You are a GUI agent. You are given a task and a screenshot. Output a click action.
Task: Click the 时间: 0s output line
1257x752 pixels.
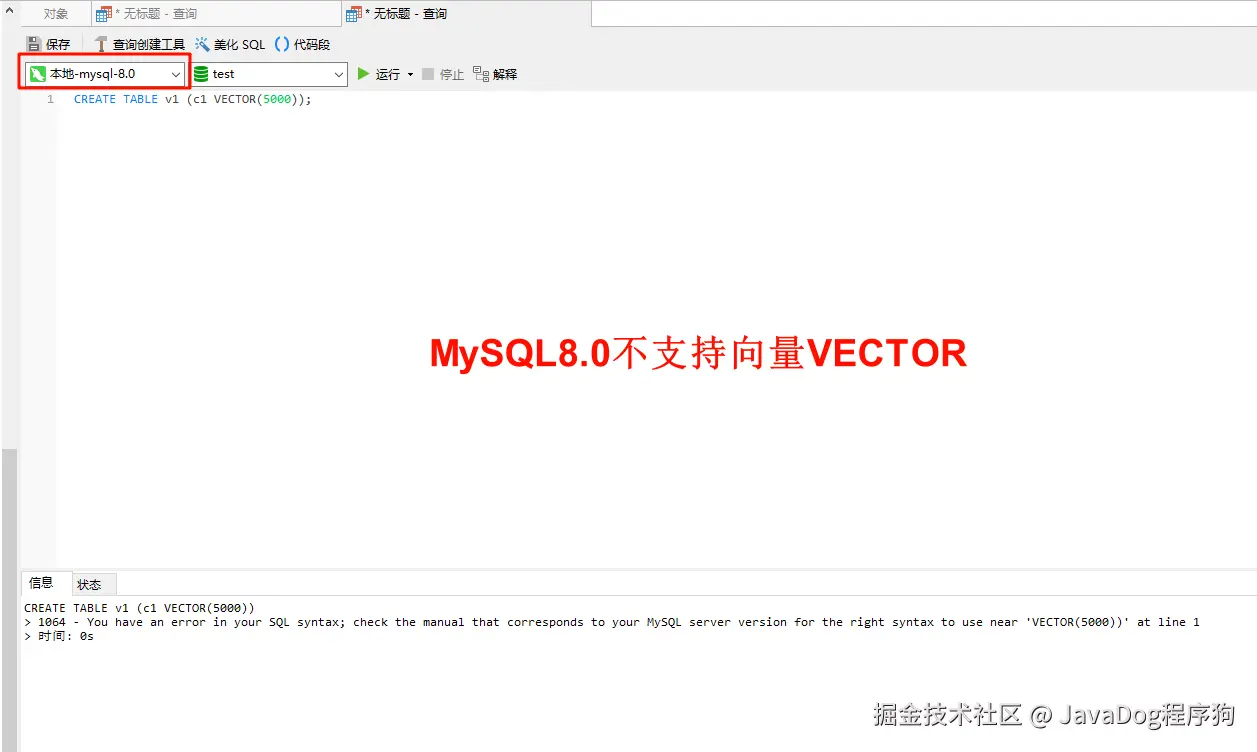pyautogui.click(x=59, y=636)
